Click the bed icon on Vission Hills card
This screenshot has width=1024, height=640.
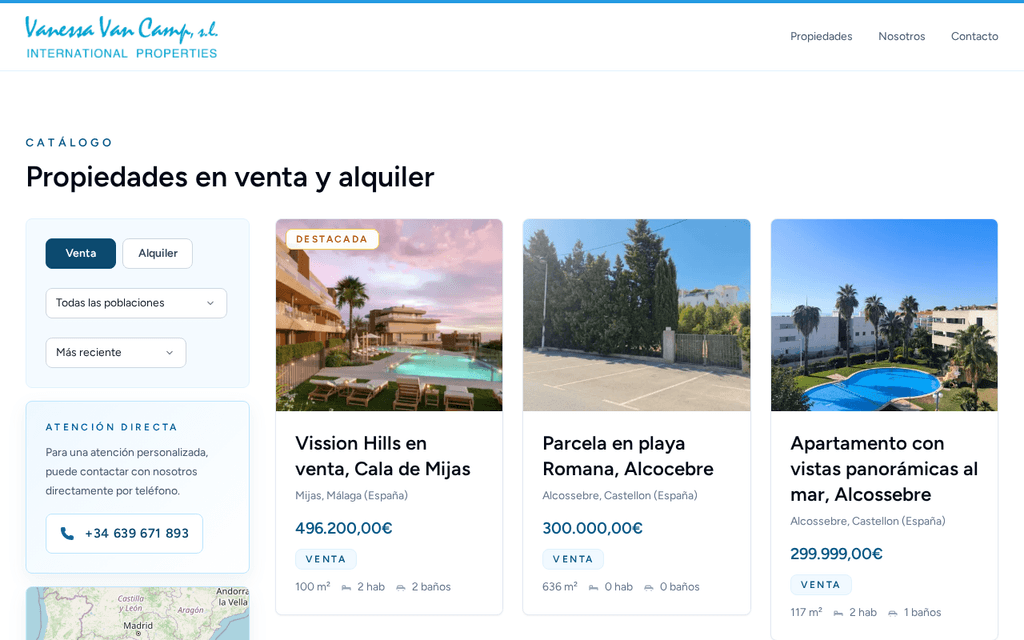(346, 588)
